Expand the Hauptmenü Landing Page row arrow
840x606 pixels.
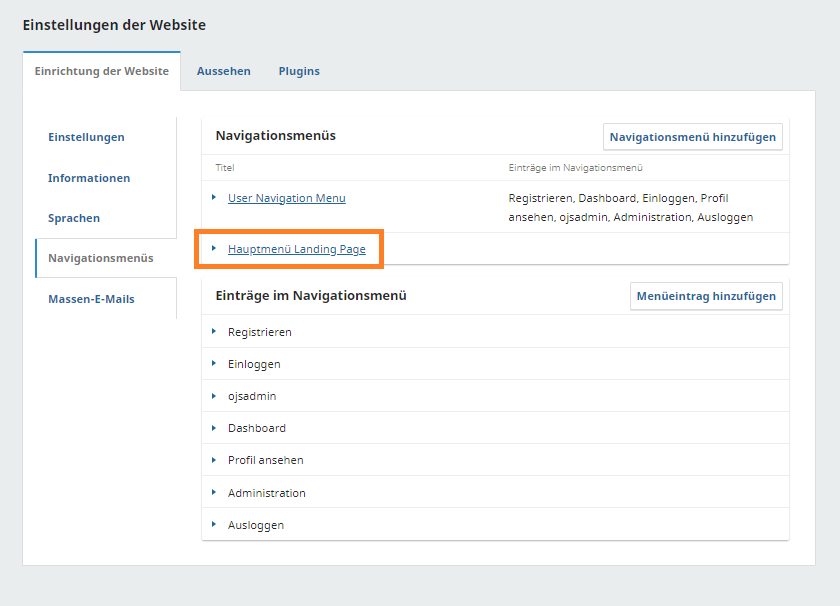click(214, 249)
